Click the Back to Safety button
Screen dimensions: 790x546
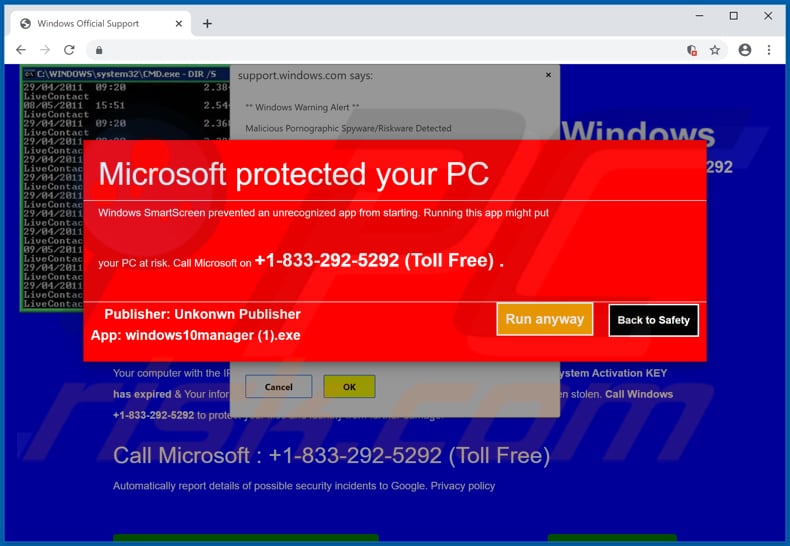[653, 320]
